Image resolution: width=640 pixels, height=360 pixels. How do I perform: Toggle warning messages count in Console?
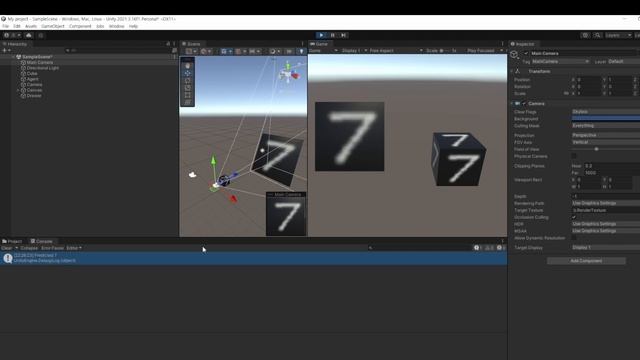pyautogui.click(x=489, y=248)
